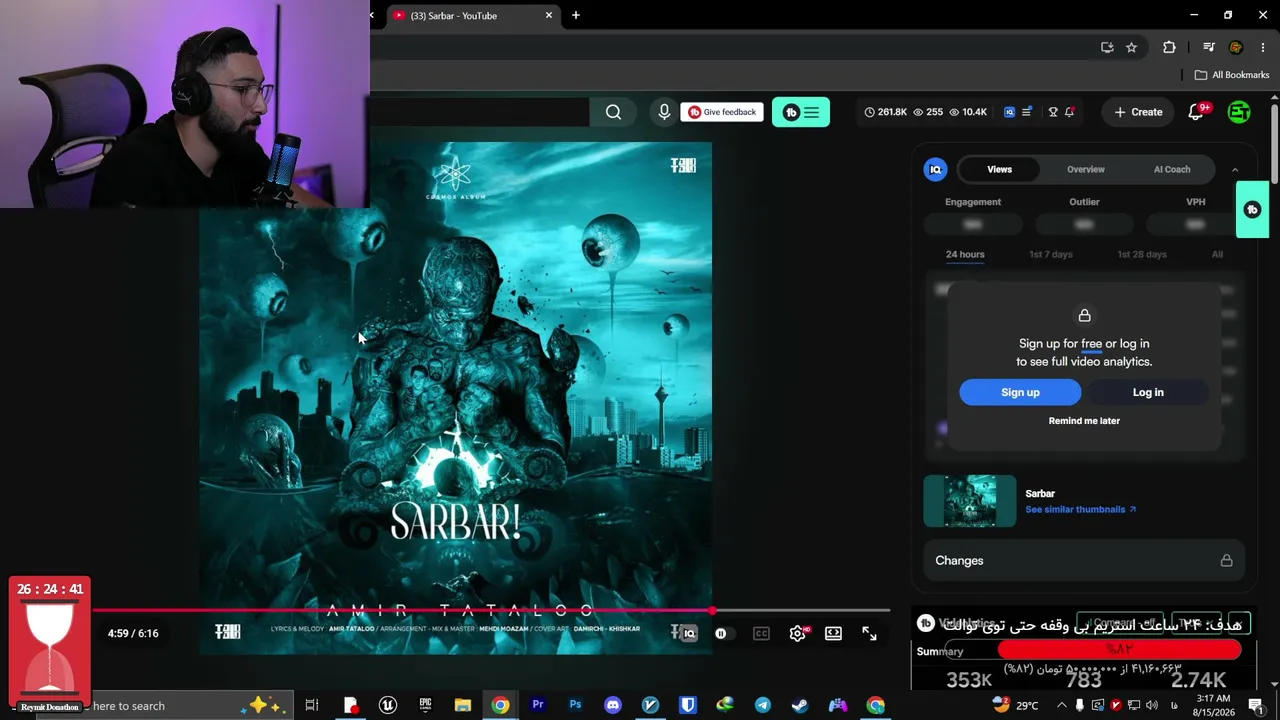Click the 261.8K stat in vidIQ bar
The width and height of the screenshot is (1280, 720).
coord(885,112)
